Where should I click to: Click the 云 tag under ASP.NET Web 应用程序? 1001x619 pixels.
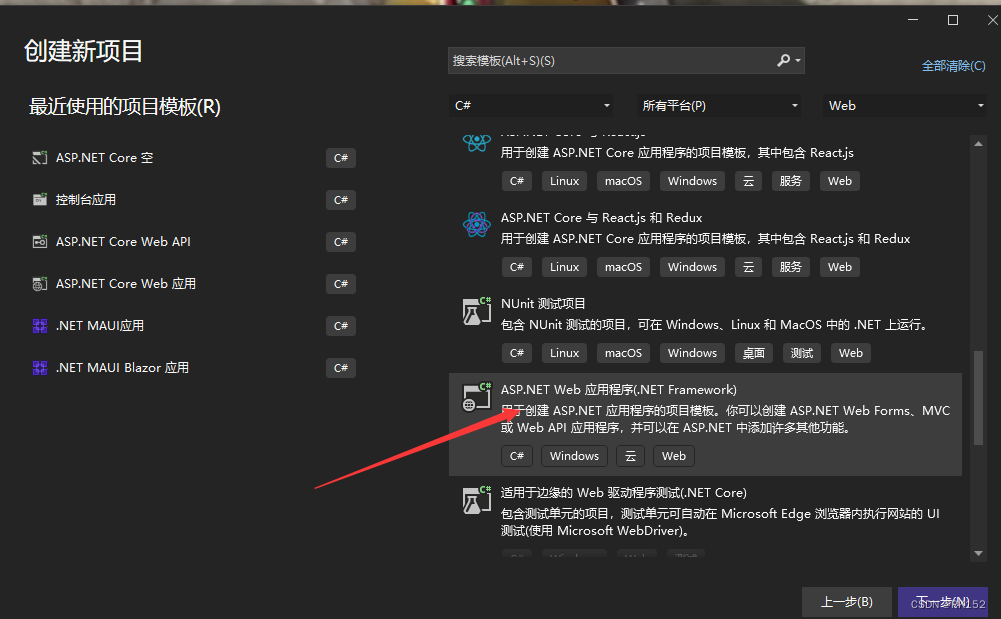(x=630, y=456)
